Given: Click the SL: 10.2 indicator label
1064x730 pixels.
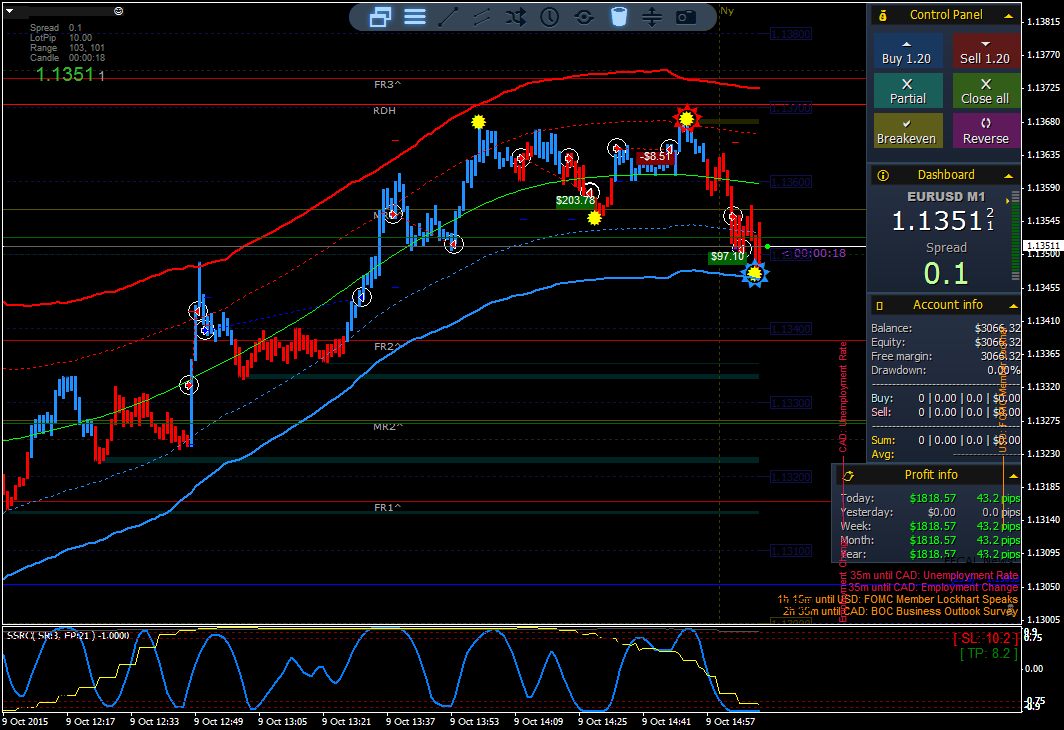Looking at the screenshot, I should (x=985, y=638).
